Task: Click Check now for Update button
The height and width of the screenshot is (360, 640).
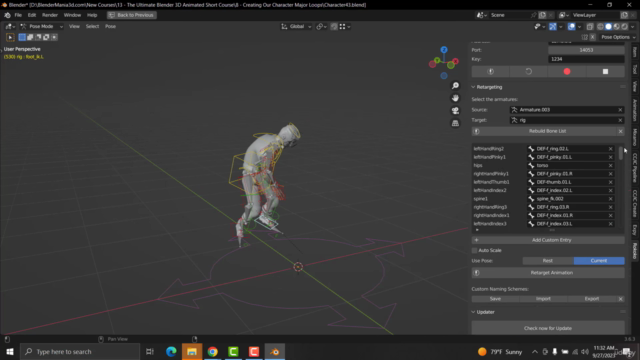Action: (548, 329)
